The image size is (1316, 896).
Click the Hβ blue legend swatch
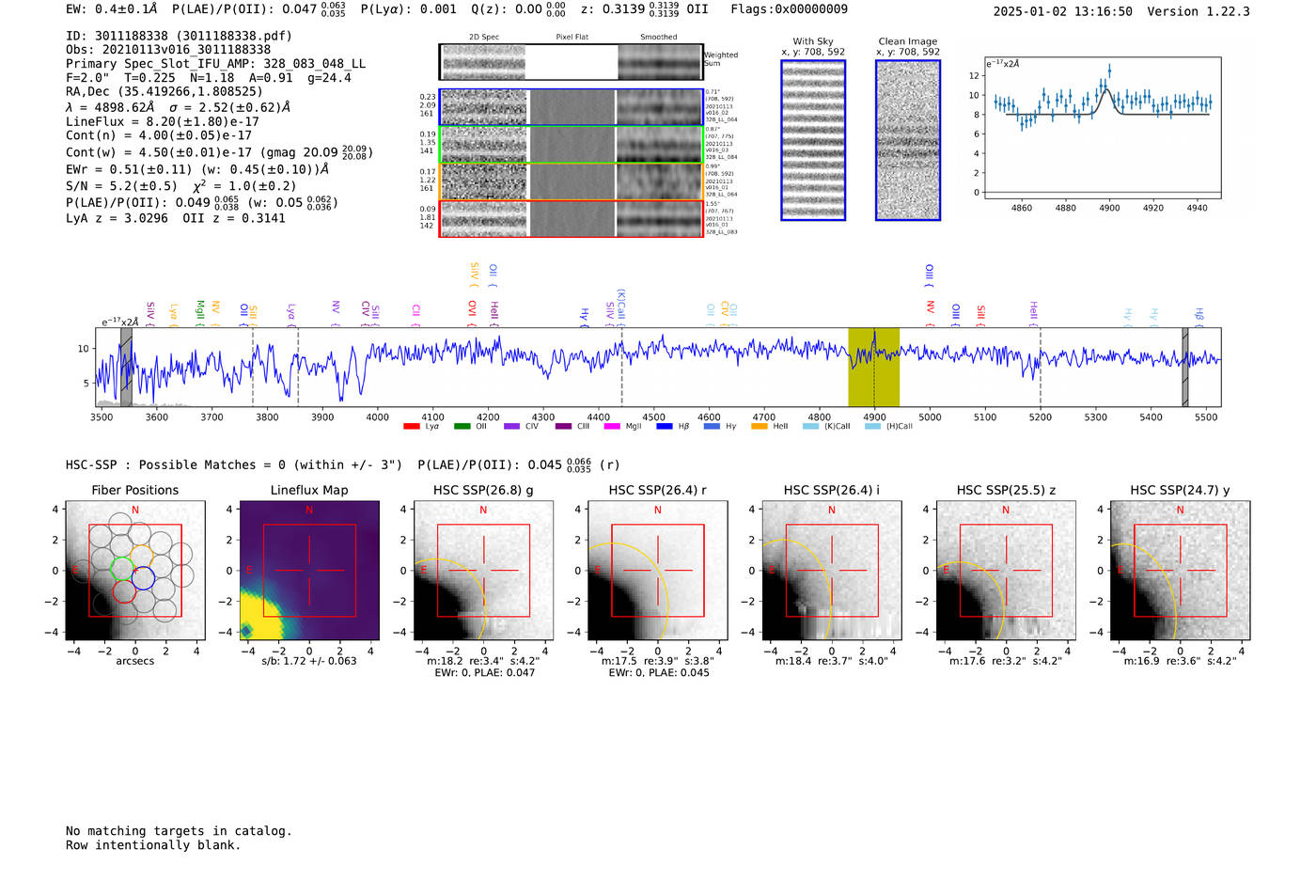click(664, 426)
